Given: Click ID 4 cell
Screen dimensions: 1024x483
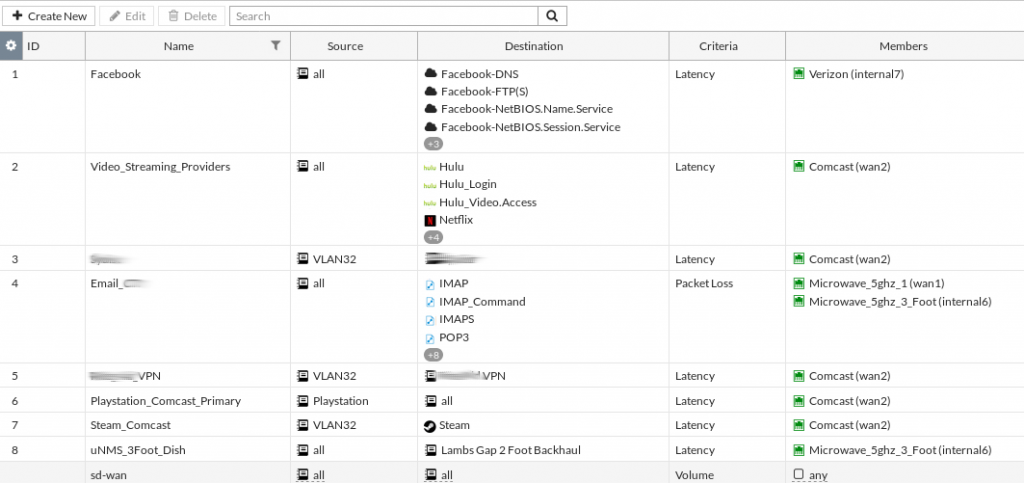Looking at the screenshot, I should click(x=15, y=283).
